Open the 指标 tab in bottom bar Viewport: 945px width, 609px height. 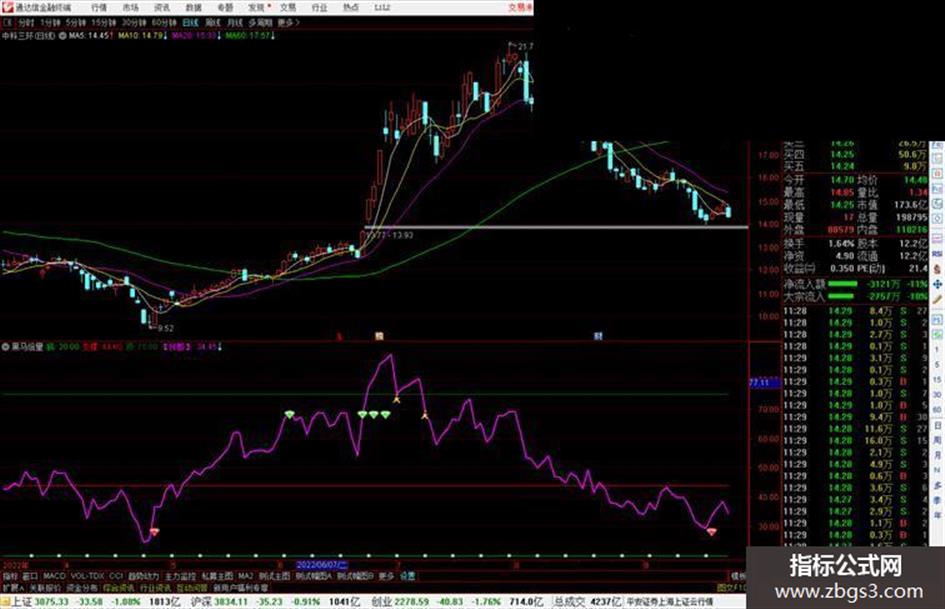pos(10,576)
